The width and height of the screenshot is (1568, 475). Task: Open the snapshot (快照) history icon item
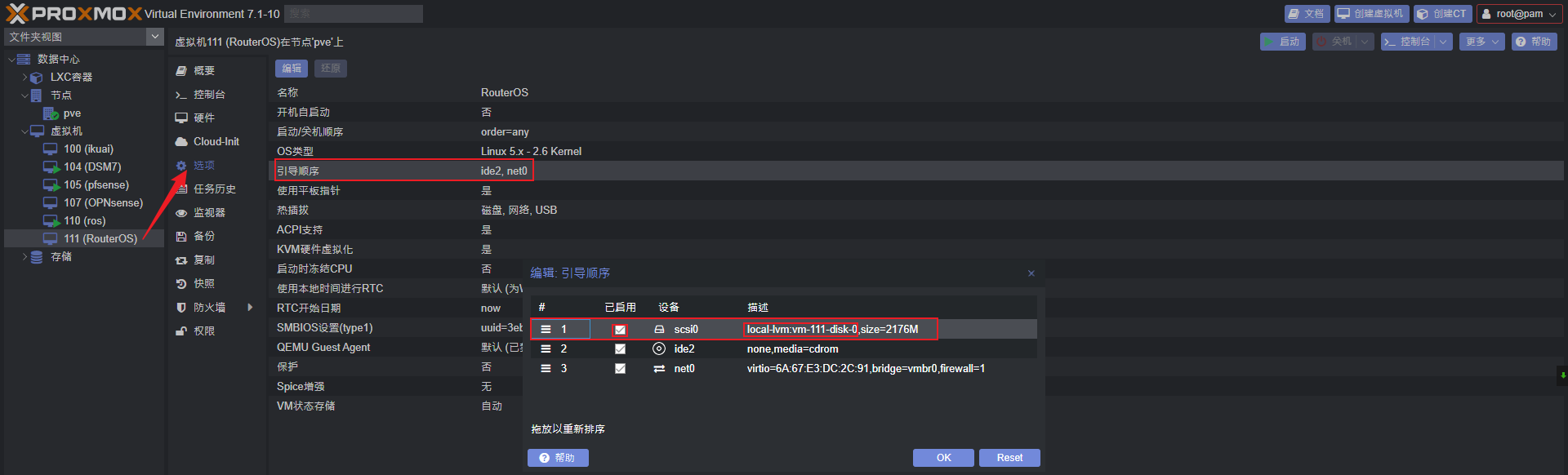click(181, 283)
